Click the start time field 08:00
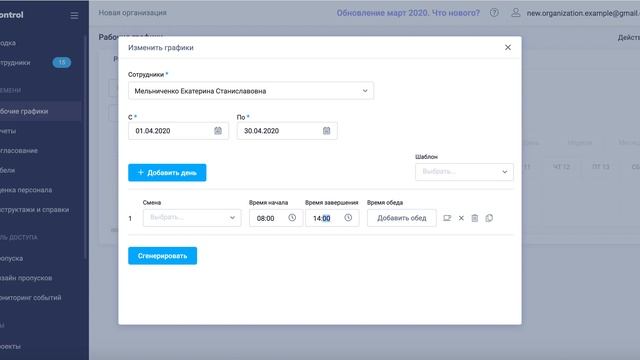Viewport: 640px width, 360px height. pyautogui.click(x=276, y=218)
